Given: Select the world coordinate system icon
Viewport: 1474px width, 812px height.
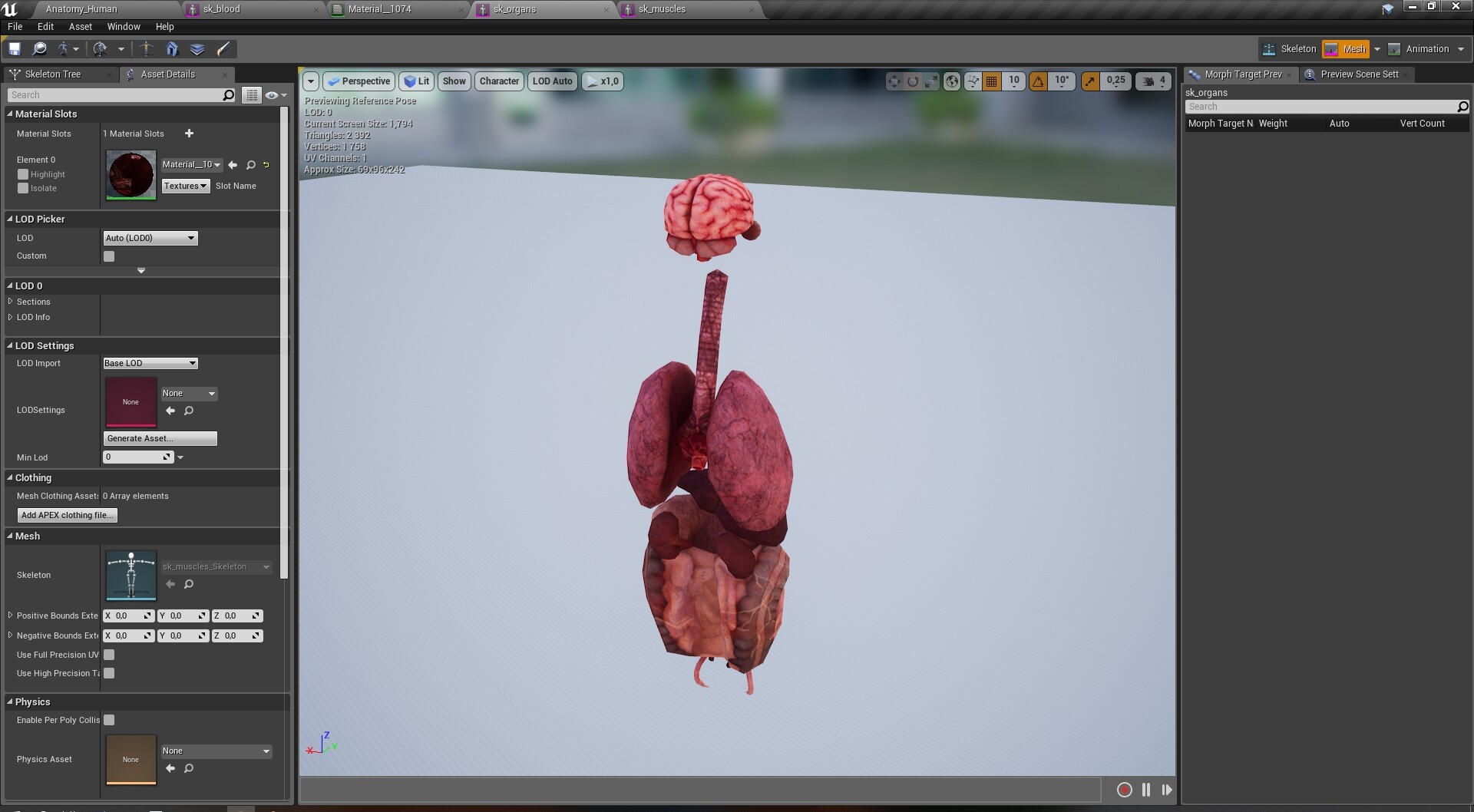Looking at the screenshot, I should coord(952,81).
